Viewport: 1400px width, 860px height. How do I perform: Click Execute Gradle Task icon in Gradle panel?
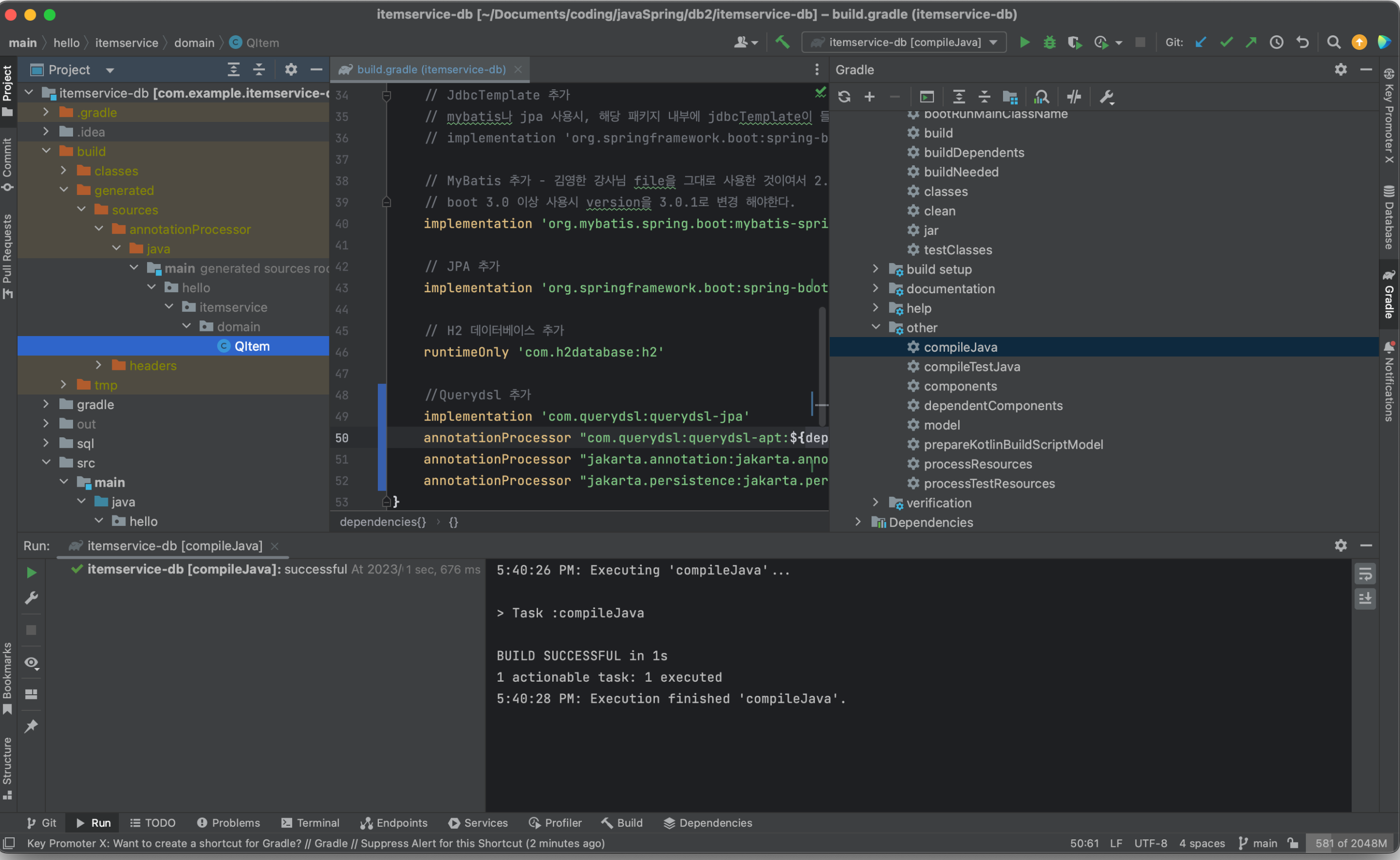pyautogui.click(x=927, y=97)
